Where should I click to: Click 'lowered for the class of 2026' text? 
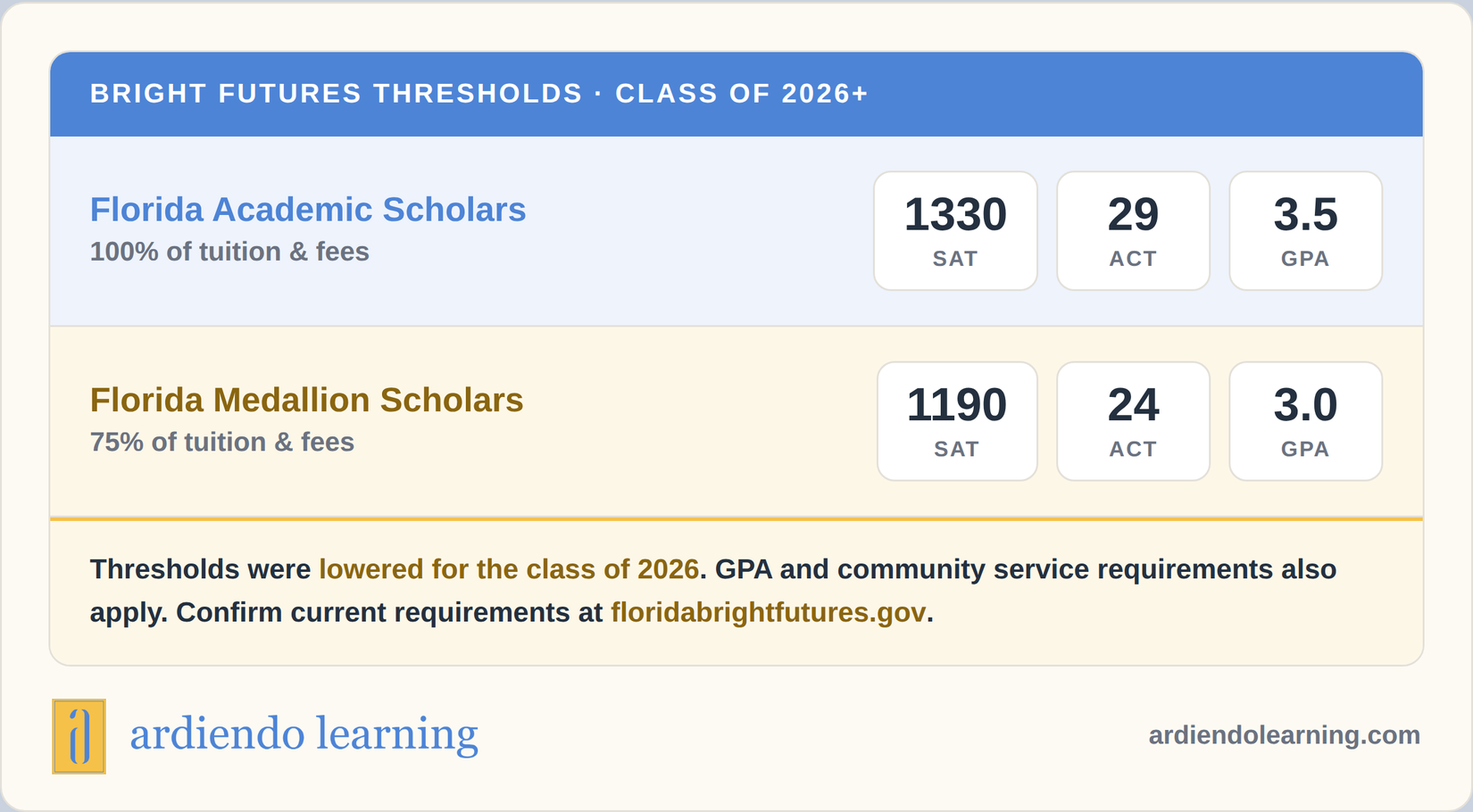point(509,569)
